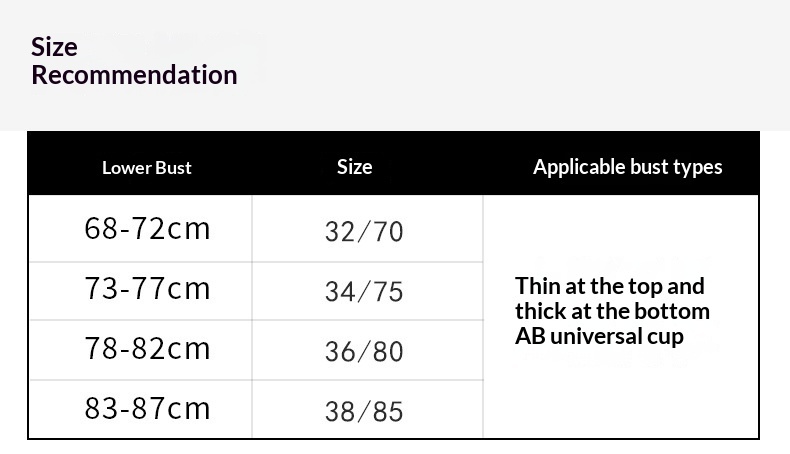Viewport: 790px width, 454px height.
Task: Click the word "Size" in the page title
Action: point(54,47)
